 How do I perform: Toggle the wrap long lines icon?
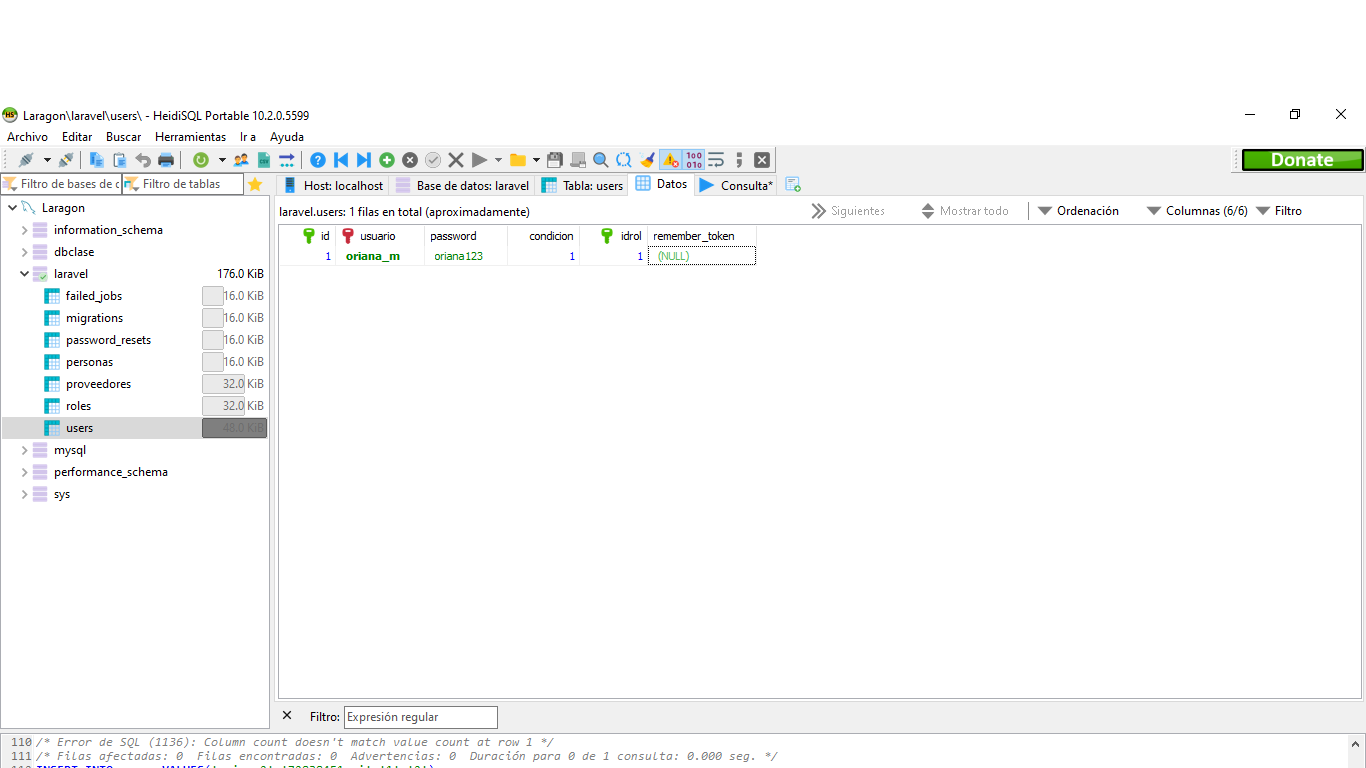pyautogui.click(x=716, y=160)
